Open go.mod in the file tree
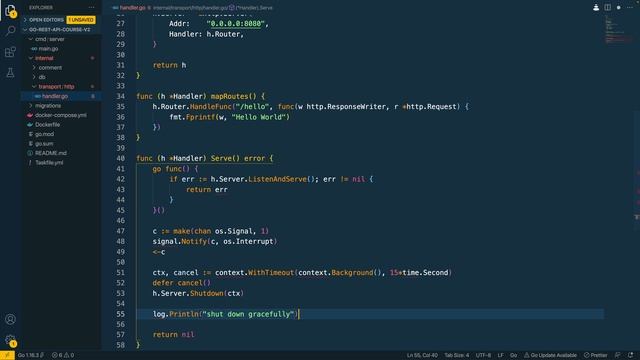 point(44,134)
